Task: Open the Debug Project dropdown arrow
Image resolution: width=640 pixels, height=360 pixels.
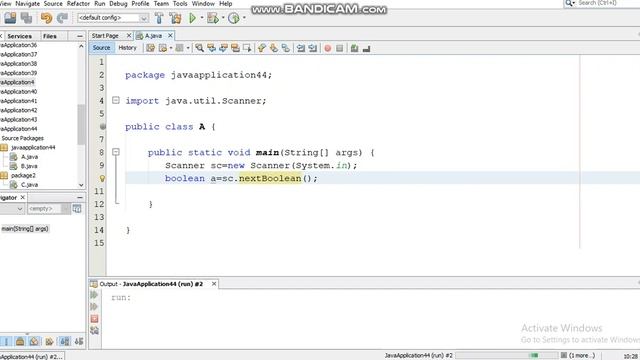Action: click(223, 18)
